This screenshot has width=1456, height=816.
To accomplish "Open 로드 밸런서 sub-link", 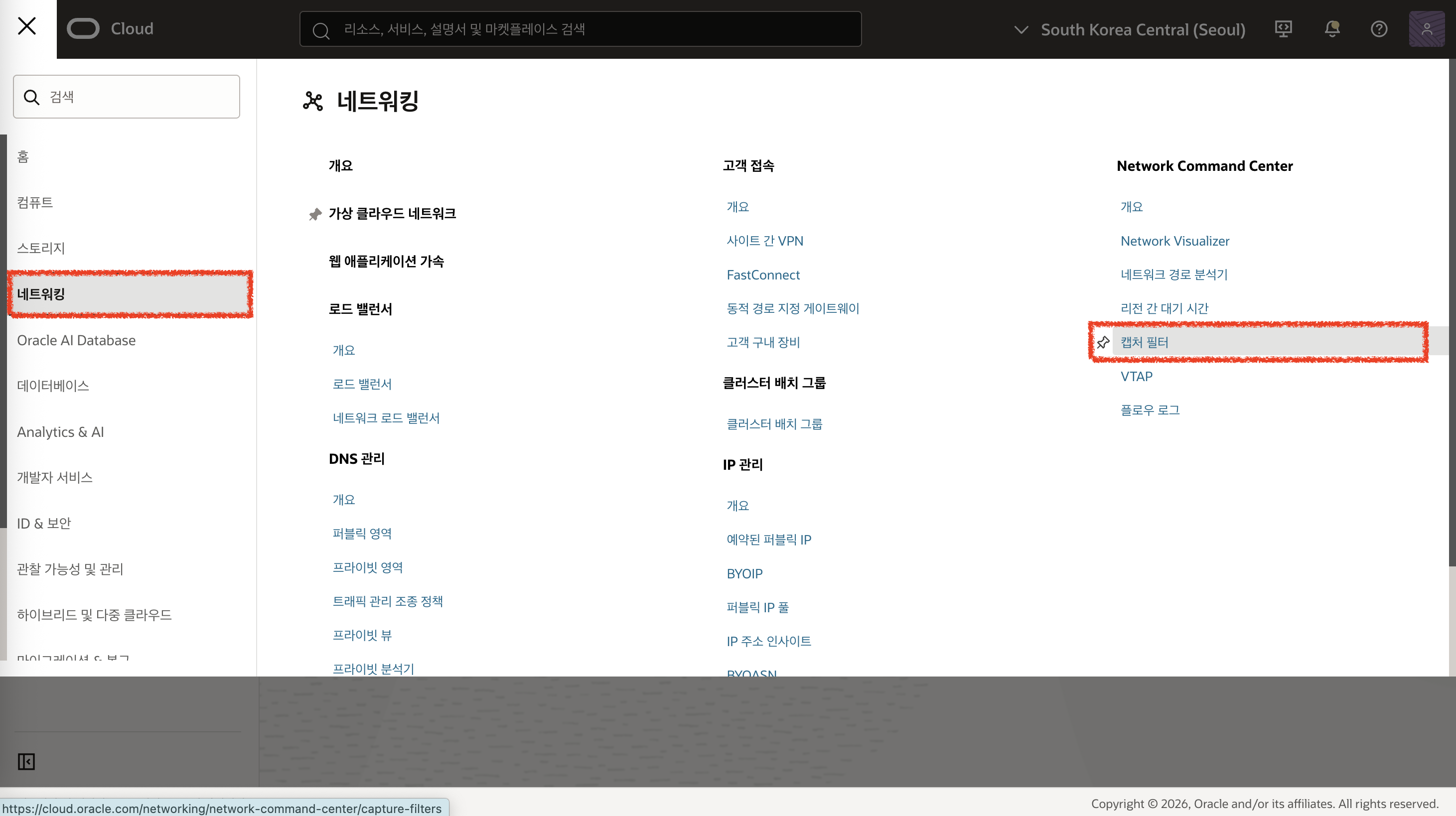I will (362, 384).
